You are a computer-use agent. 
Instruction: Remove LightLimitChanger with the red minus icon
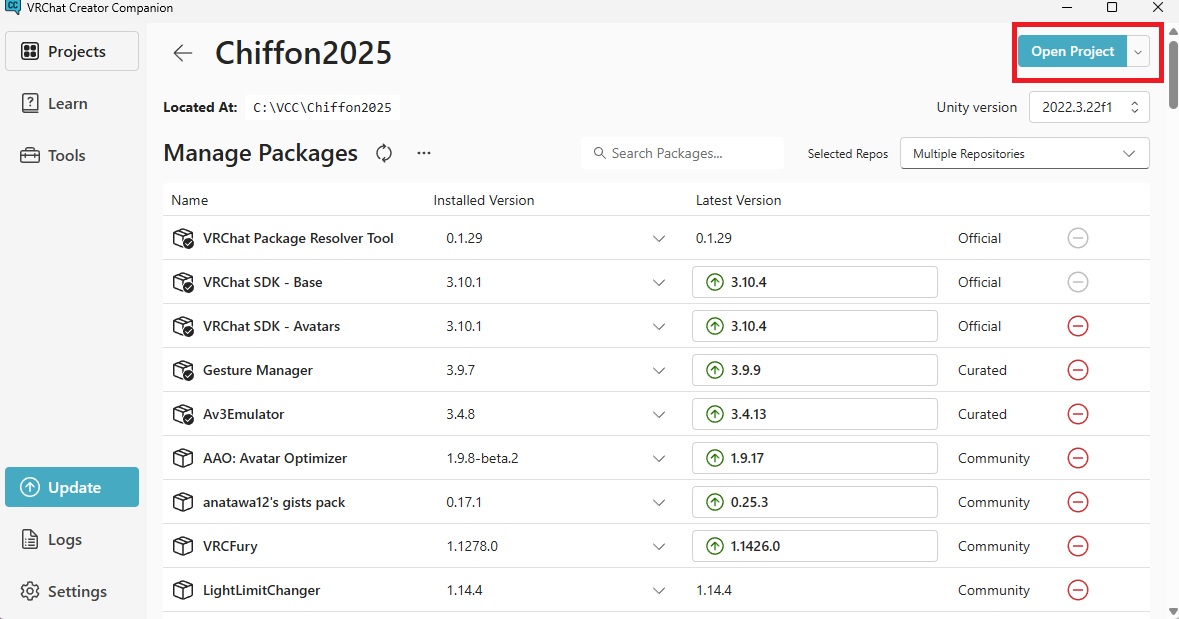point(1077,590)
